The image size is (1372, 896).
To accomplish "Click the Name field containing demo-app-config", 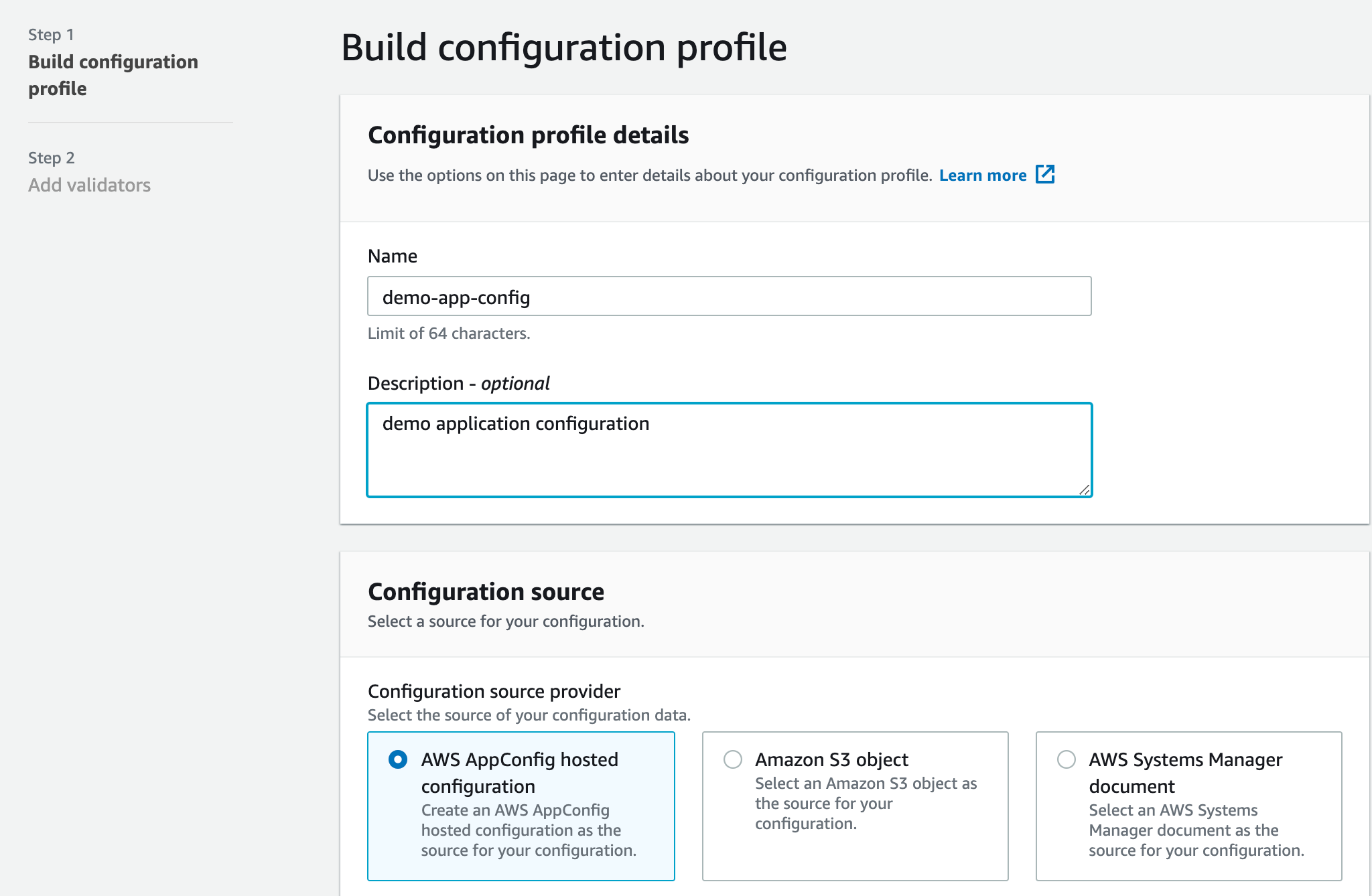I will [729, 297].
